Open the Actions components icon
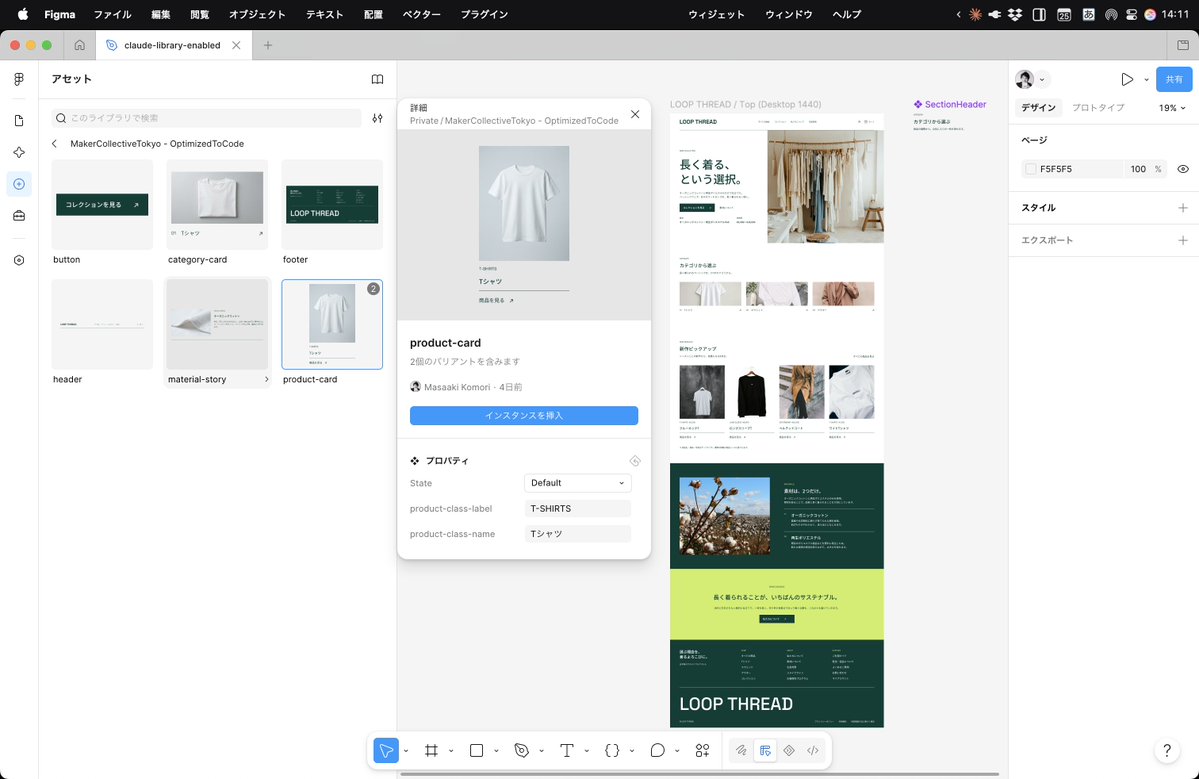This screenshot has width=1199, height=779. [703, 751]
